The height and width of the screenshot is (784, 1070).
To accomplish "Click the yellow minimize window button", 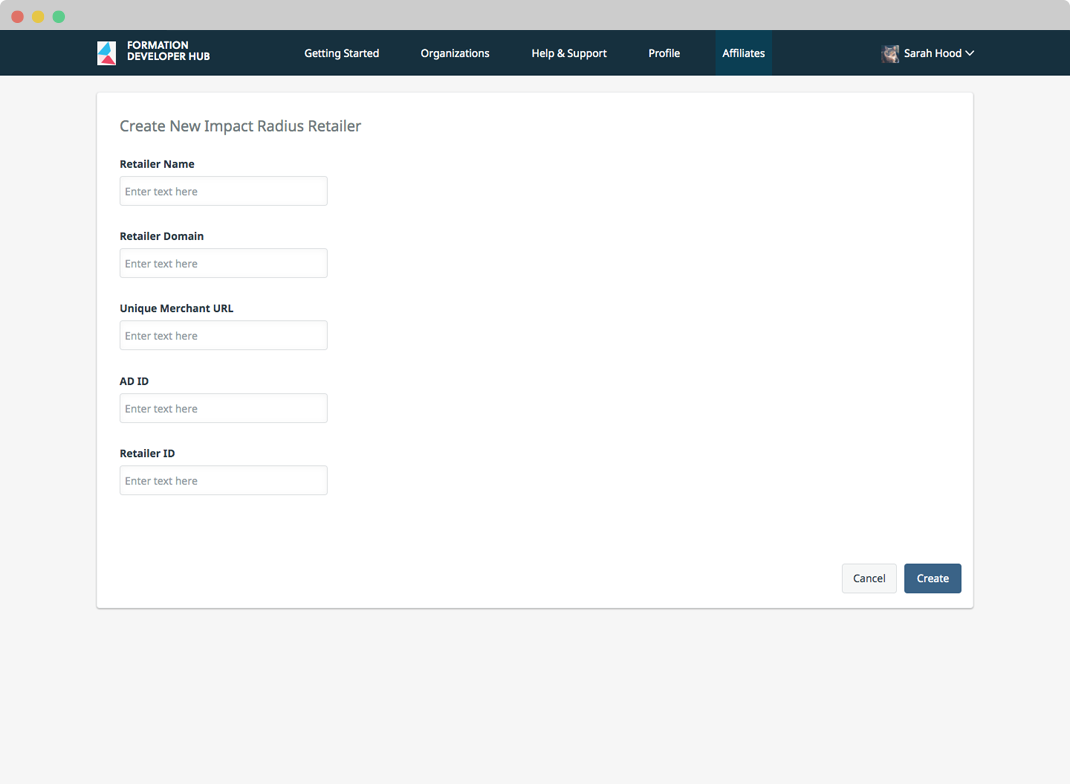I will pyautogui.click(x=38, y=16).
